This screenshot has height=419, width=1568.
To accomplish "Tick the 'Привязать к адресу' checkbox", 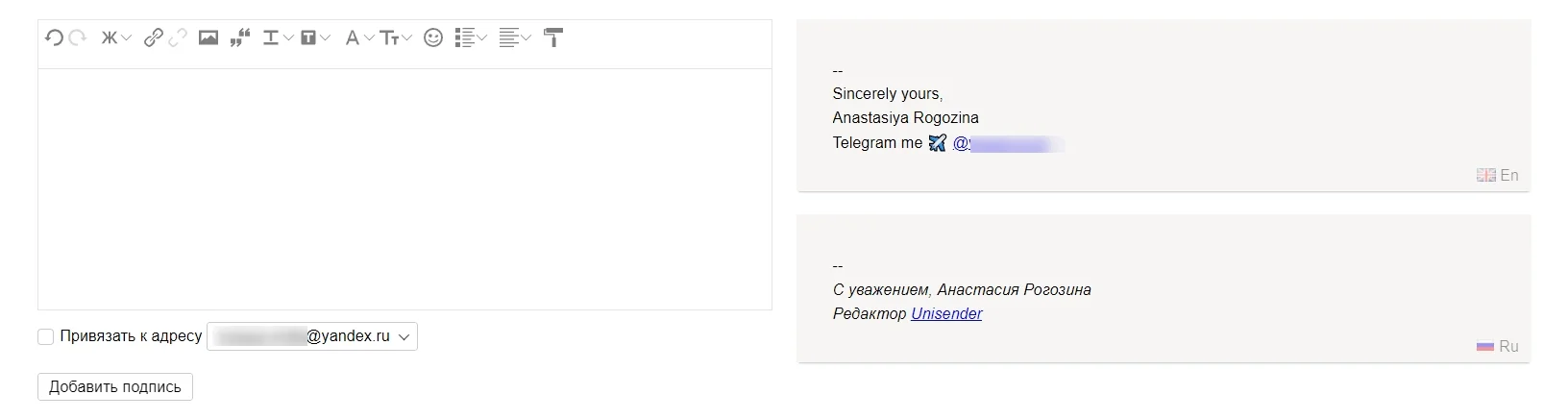I will point(45,336).
